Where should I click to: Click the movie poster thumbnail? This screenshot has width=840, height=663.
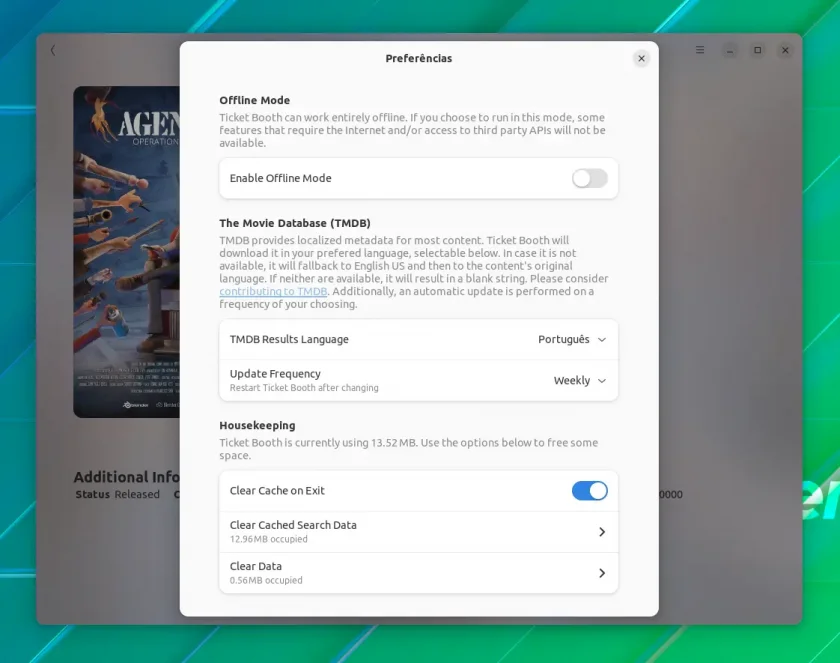[x=126, y=252]
